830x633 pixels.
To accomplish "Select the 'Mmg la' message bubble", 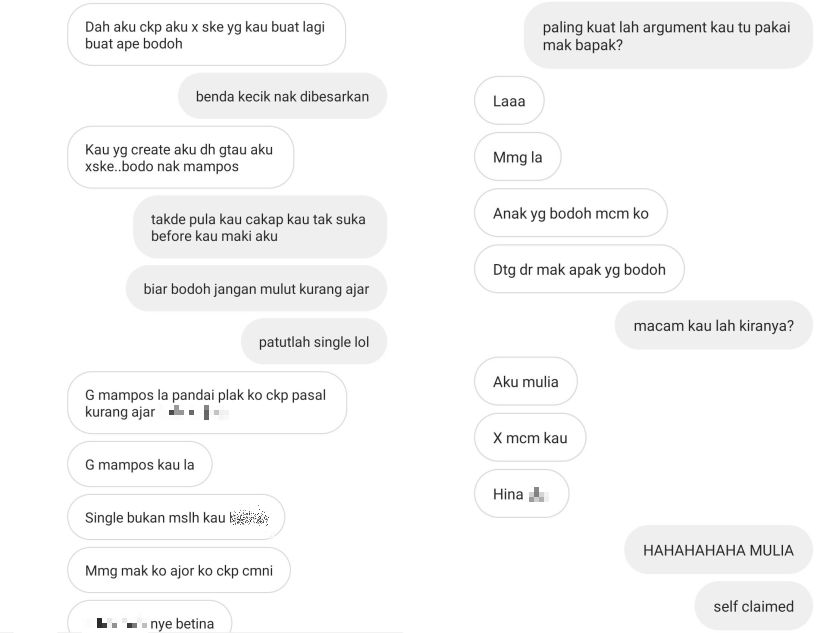I will pos(518,157).
